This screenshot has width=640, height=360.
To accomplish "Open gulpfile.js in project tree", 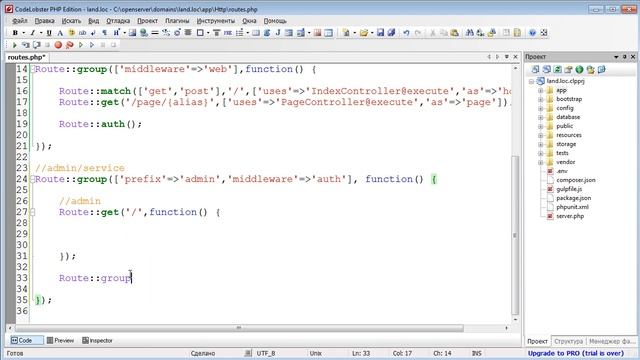I will tap(569, 189).
